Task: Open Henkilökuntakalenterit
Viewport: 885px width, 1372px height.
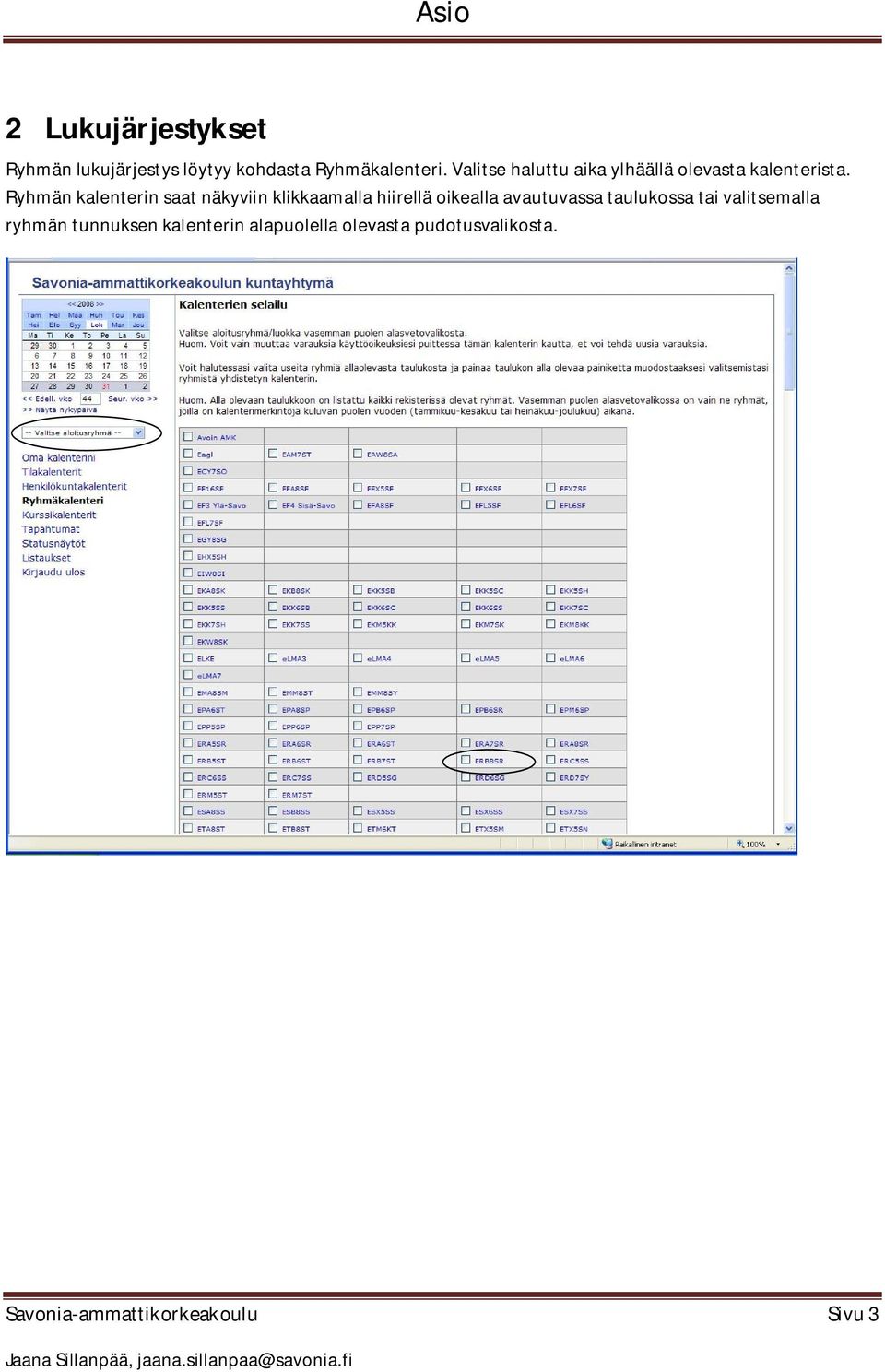Action: point(75,486)
